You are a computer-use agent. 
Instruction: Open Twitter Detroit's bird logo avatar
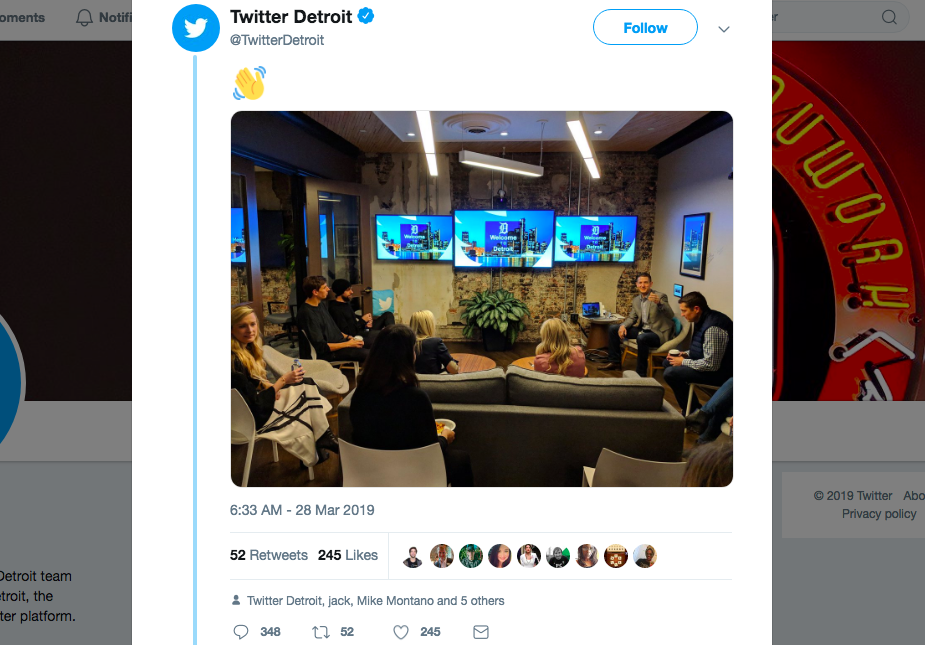[195, 28]
